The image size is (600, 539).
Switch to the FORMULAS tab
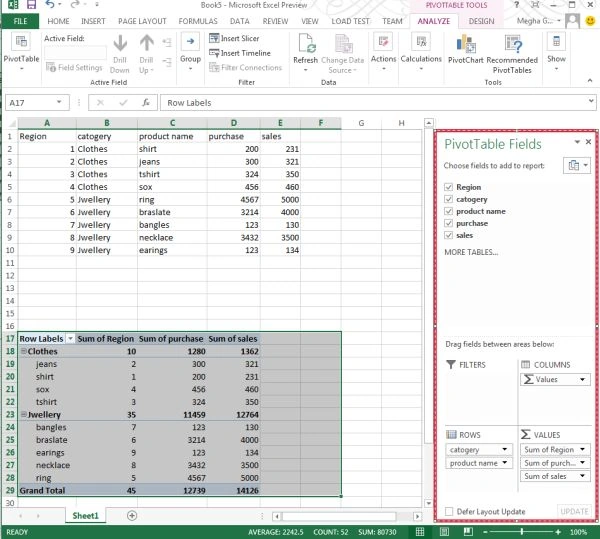[198, 21]
